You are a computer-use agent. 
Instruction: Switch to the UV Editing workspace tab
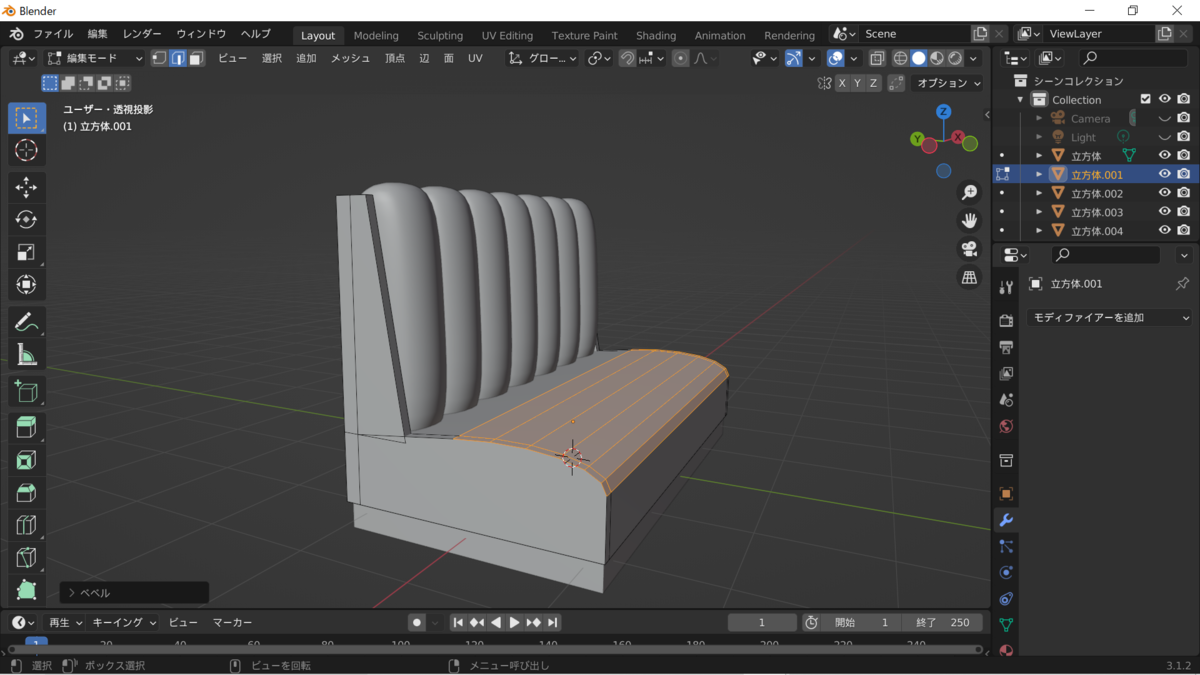point(507,35)
